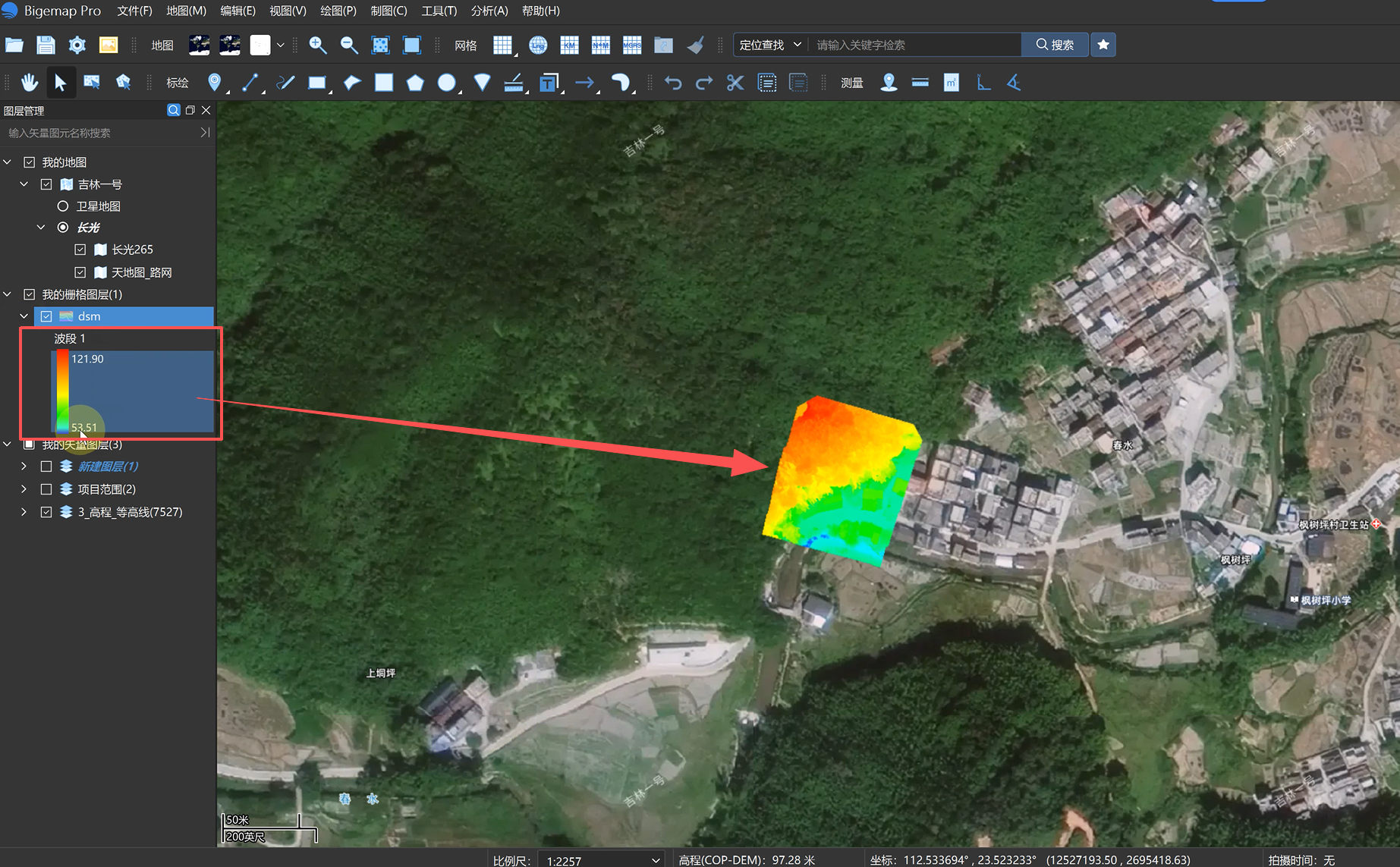
Task: Toggle the 天地图_路网 checkbox
Action: (80, 272)
